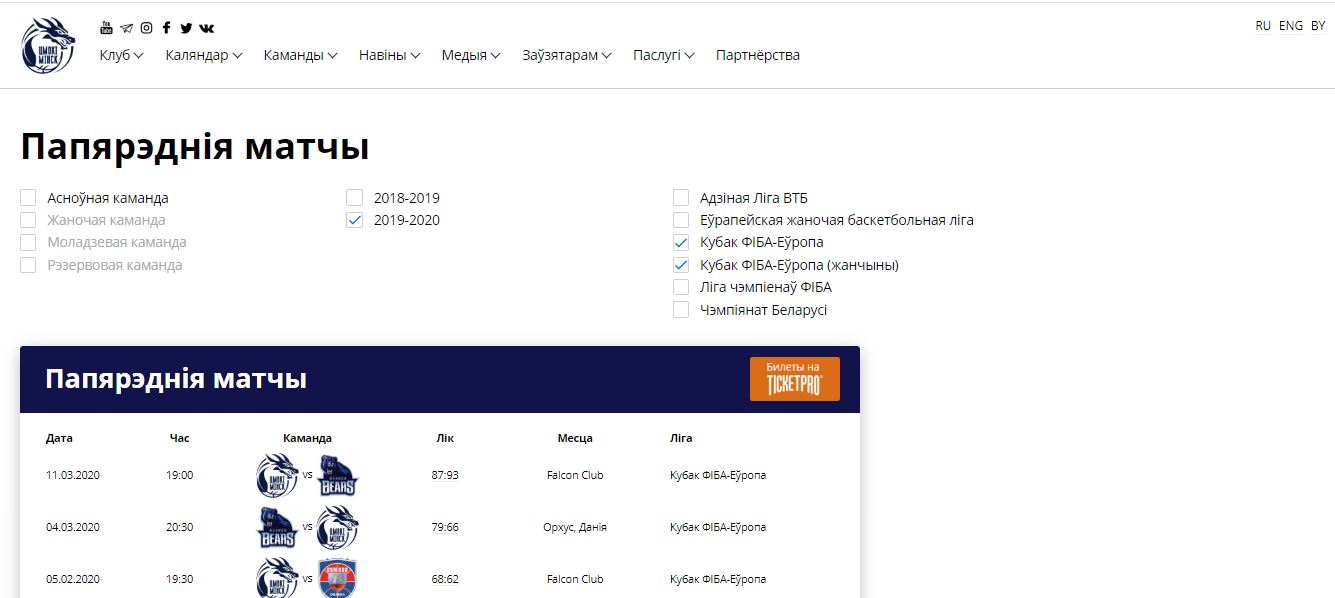Click the 79:66 score link
The width and height of the screenshot is (1335, 598).
coord(445,527)
